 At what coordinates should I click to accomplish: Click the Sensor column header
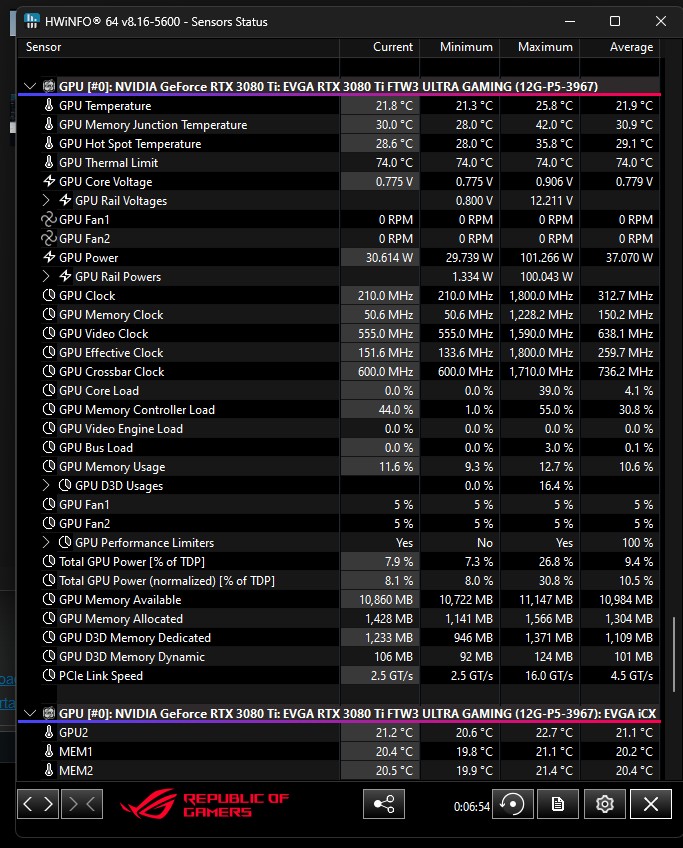178,47
